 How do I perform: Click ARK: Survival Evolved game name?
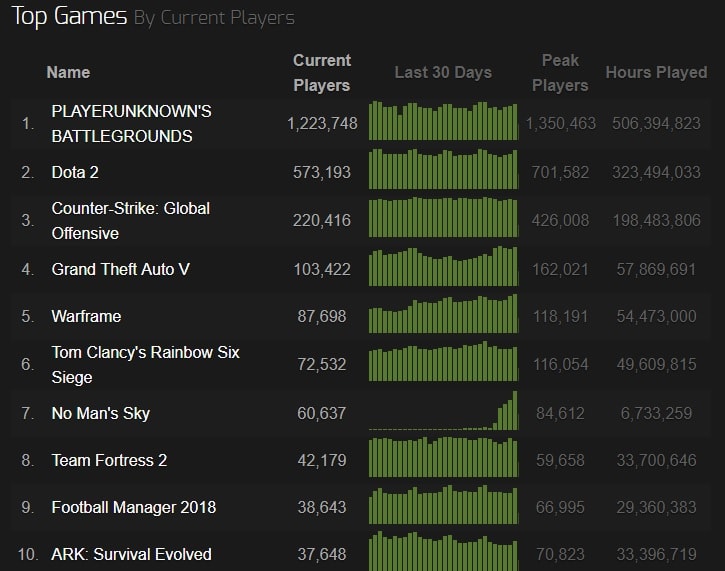(x=131, y=554)
